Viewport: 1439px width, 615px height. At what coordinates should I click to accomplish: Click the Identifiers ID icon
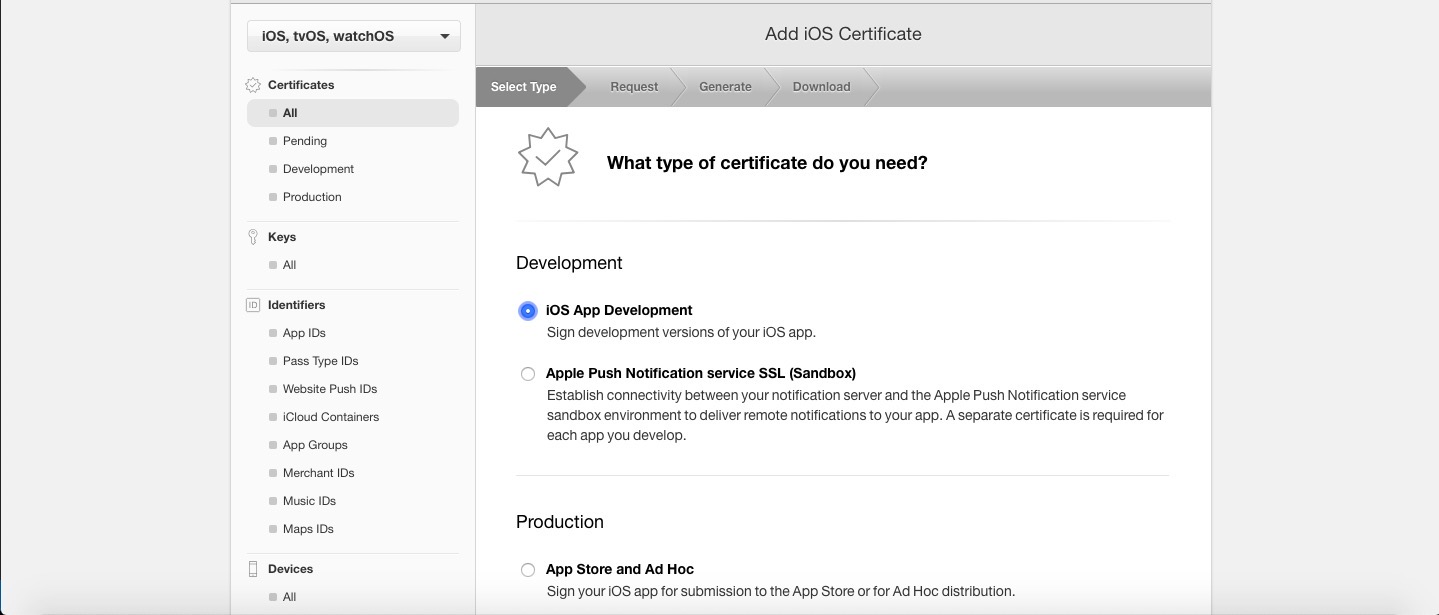click(x=253, y=305)
